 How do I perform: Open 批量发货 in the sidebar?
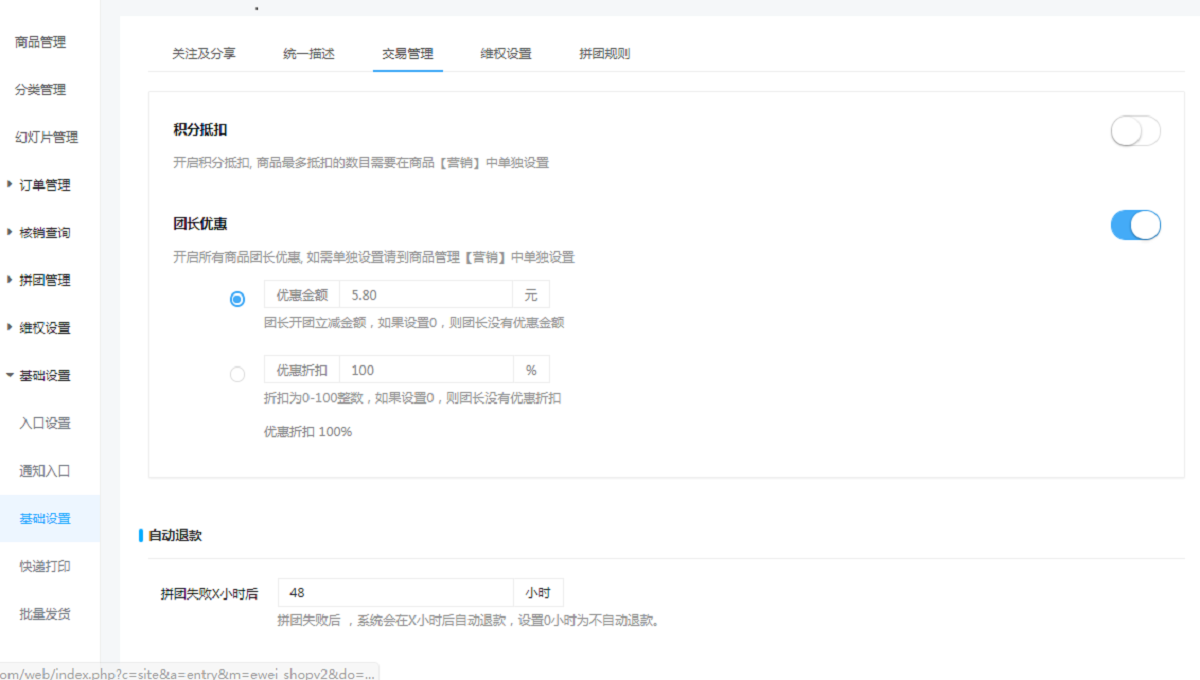pos(45,614)
